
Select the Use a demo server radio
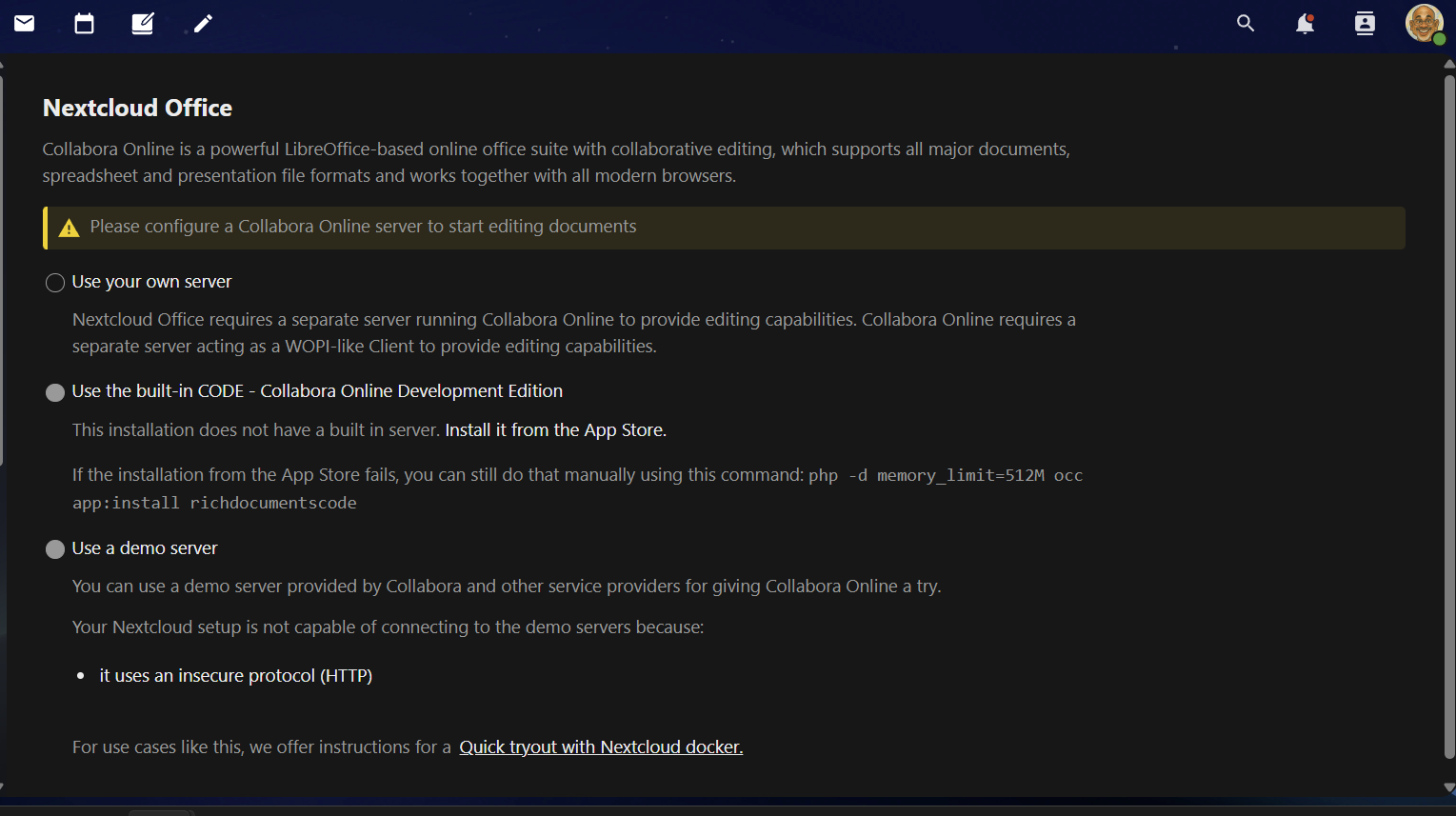tap(55, 549)
